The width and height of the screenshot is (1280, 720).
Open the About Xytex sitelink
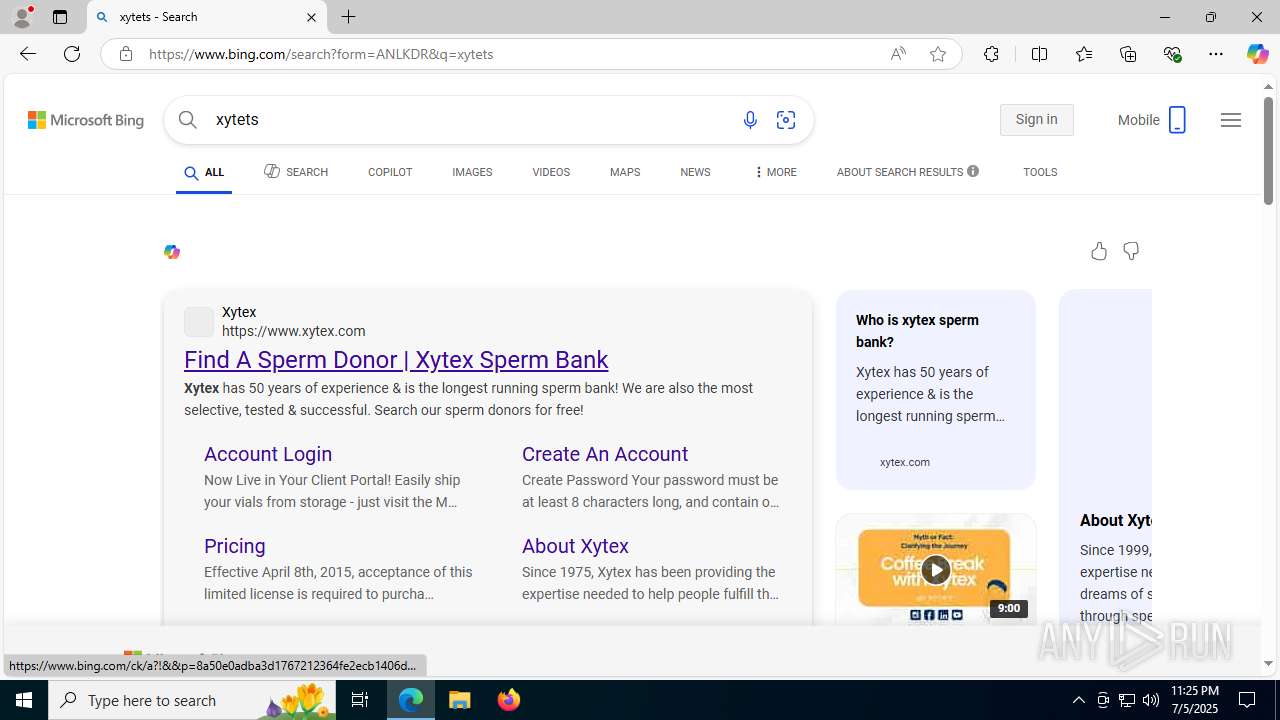click(575, 546)
